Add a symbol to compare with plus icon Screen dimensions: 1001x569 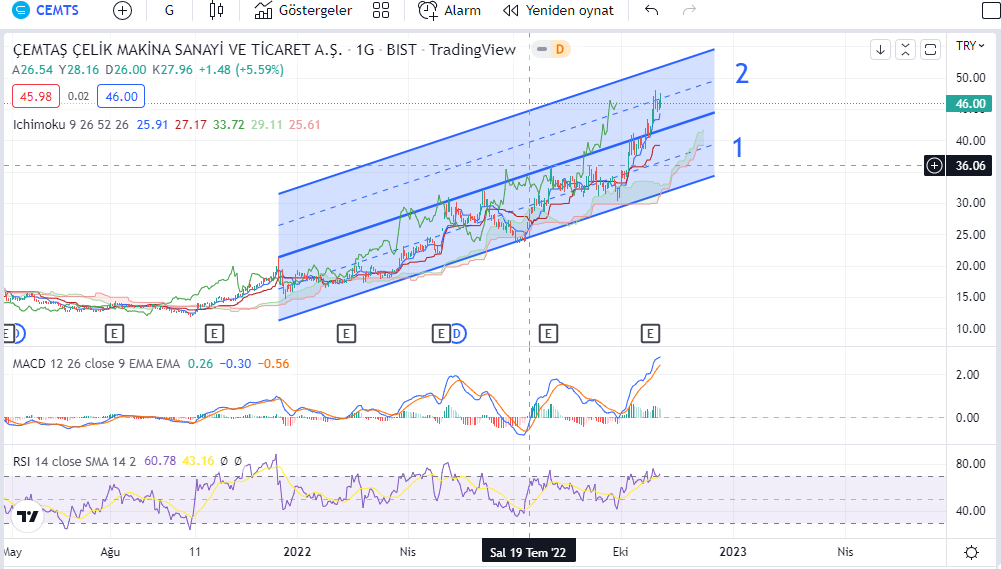point(122,10)
